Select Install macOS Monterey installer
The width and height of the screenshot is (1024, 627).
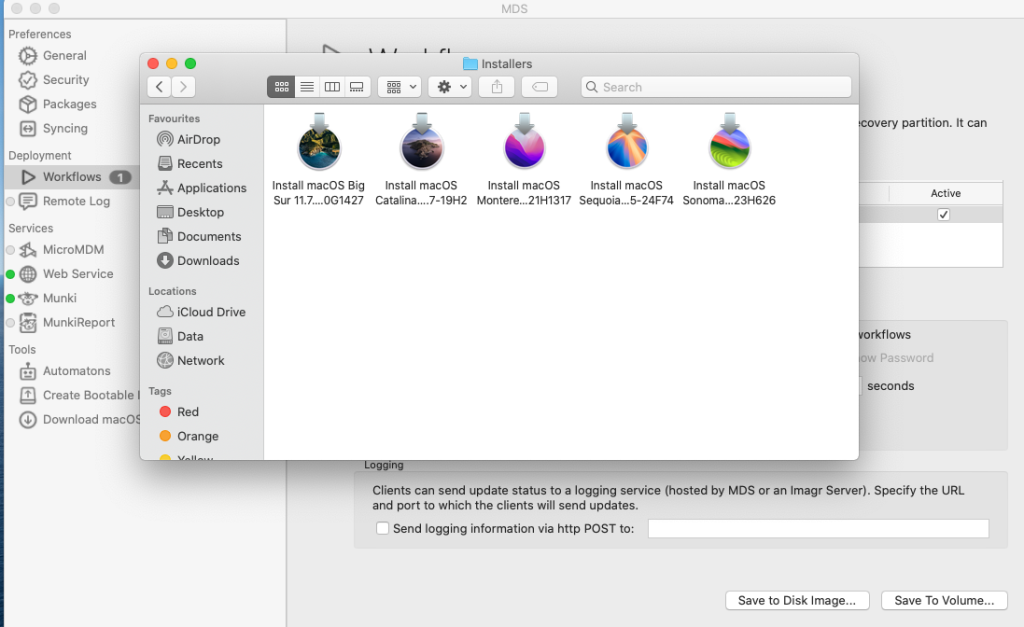[x=524, y=161]
